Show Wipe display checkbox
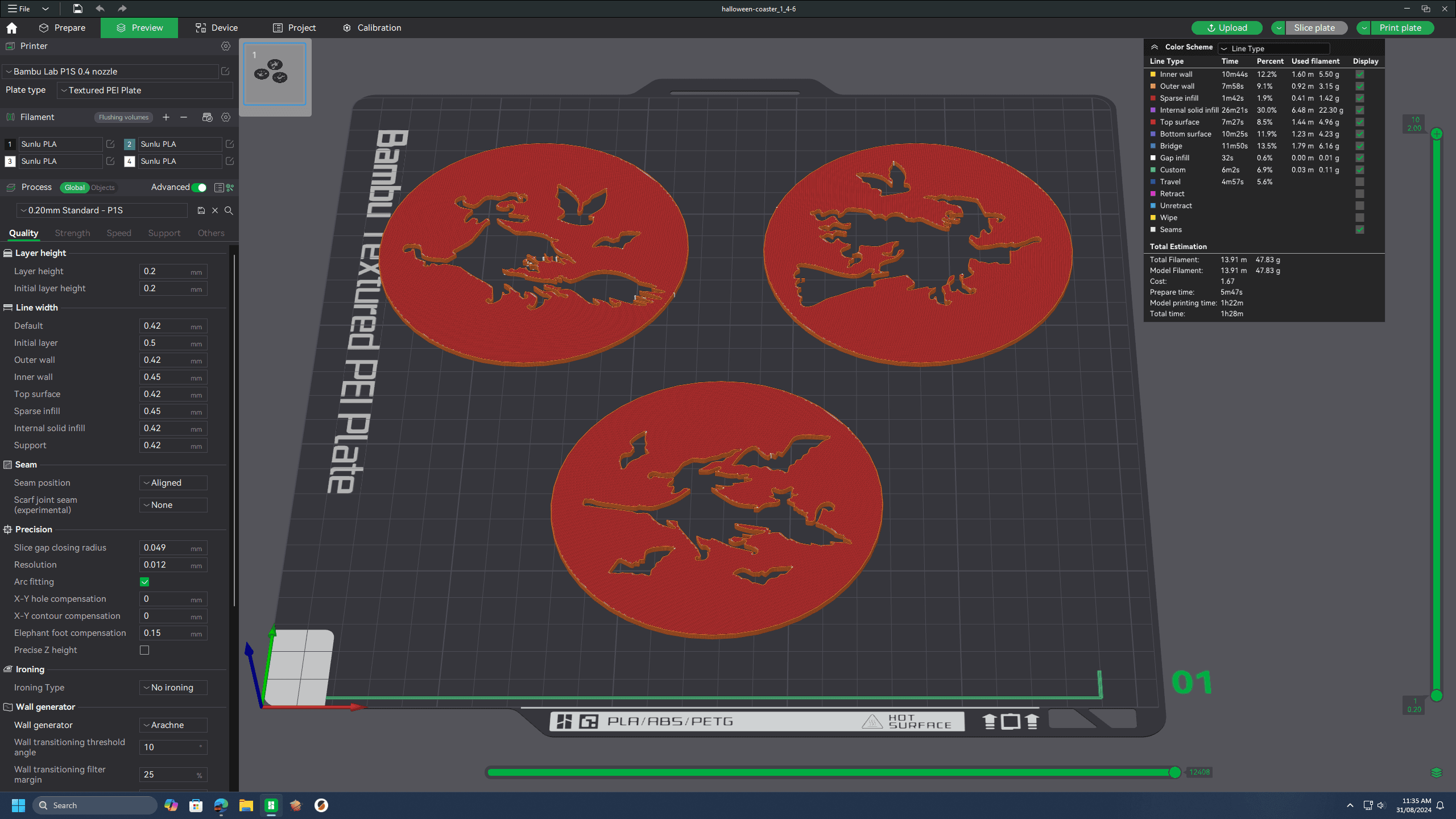 pos(1360,218)
